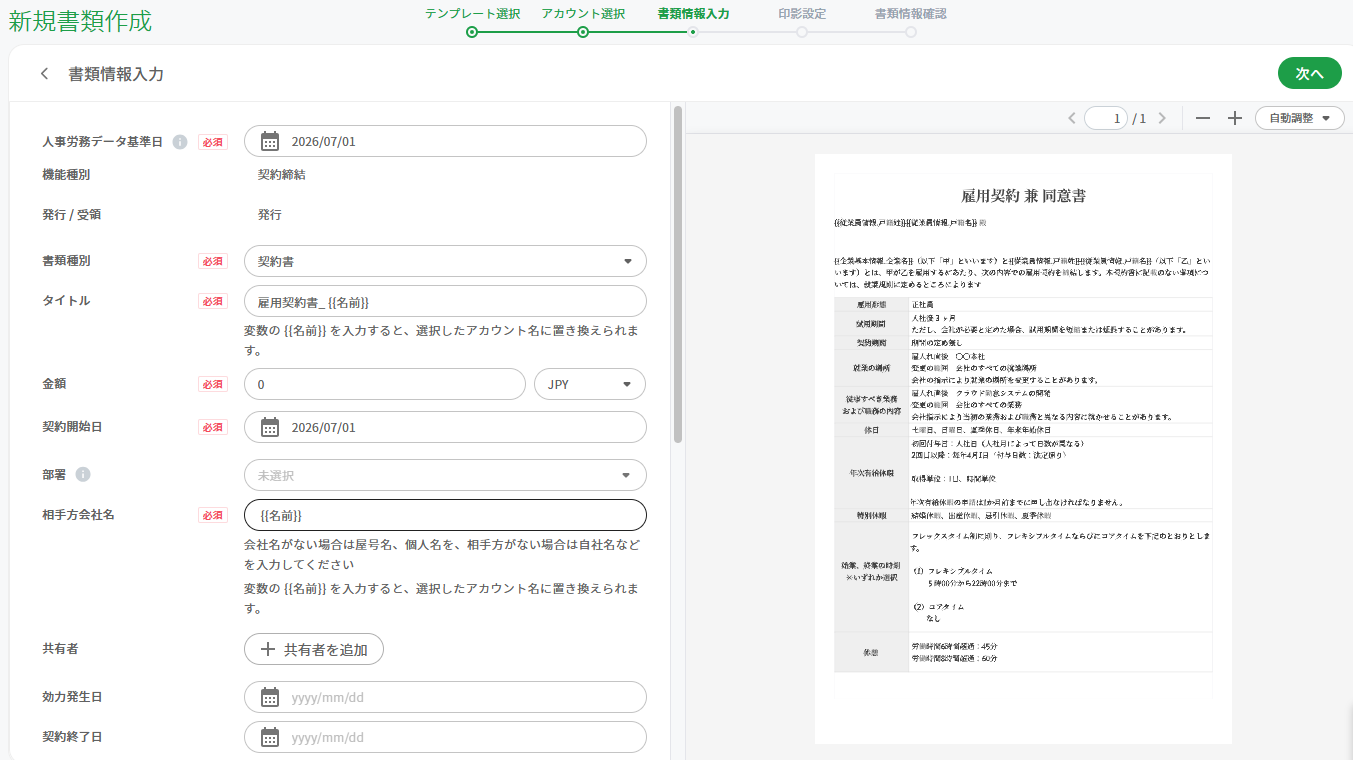This screenshot has width=1353, height=760.
Task: Go to テンプレート選択 step
Action: (472, 21)
